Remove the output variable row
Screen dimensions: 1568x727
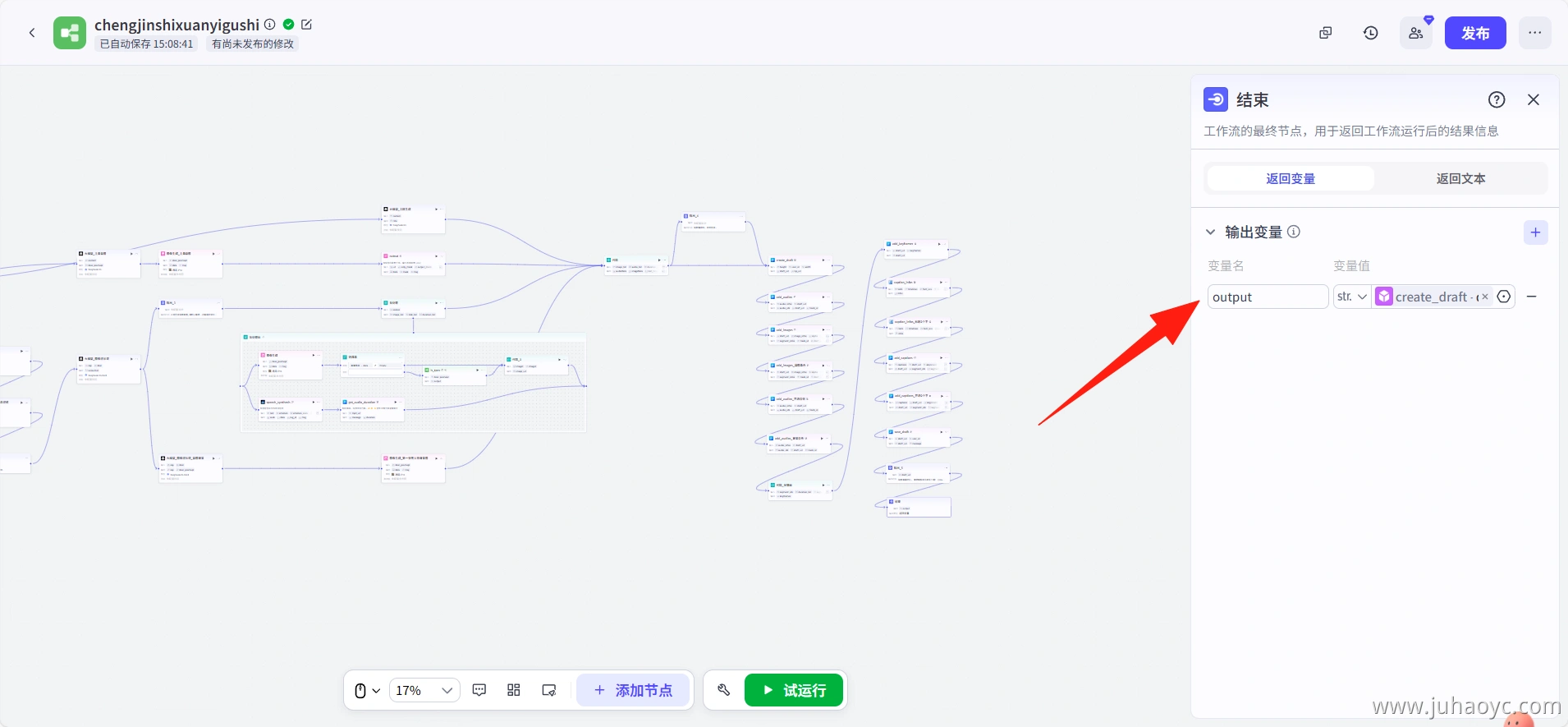coord(1532,297)
